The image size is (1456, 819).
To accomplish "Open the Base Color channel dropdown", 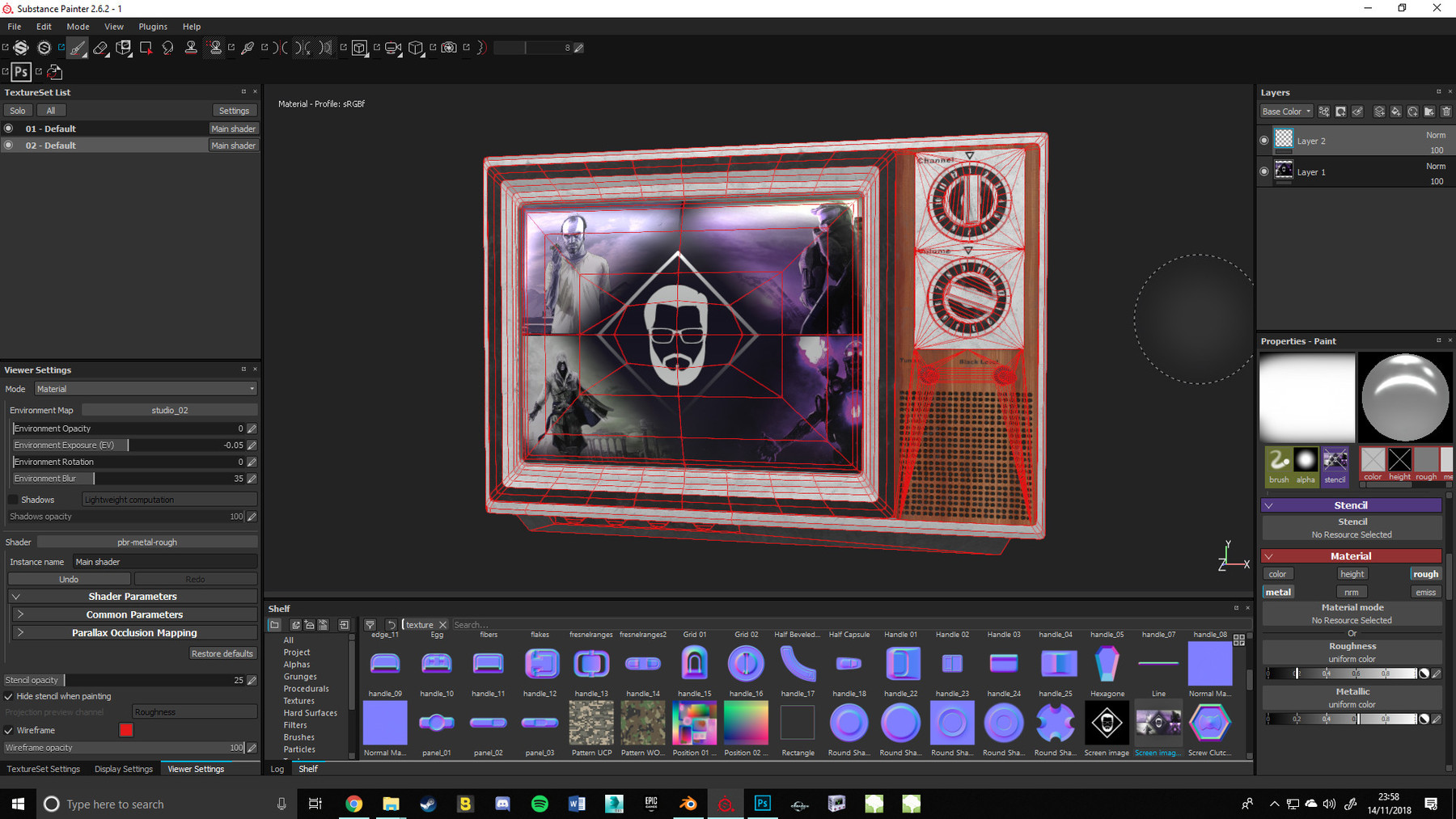I will pos(1285,111).
